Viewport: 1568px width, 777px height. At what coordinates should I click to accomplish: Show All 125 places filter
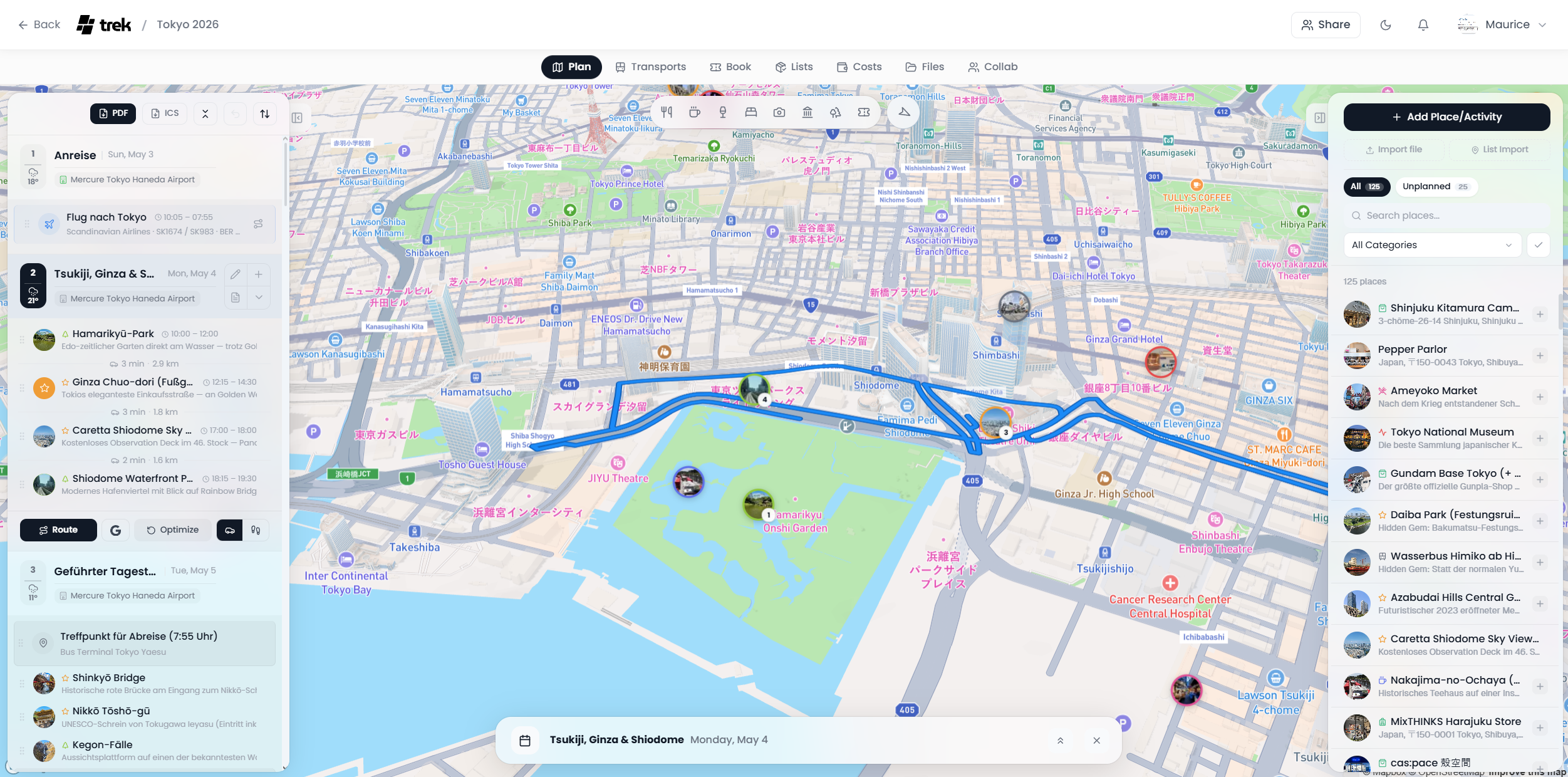(x=1366, y=186)
